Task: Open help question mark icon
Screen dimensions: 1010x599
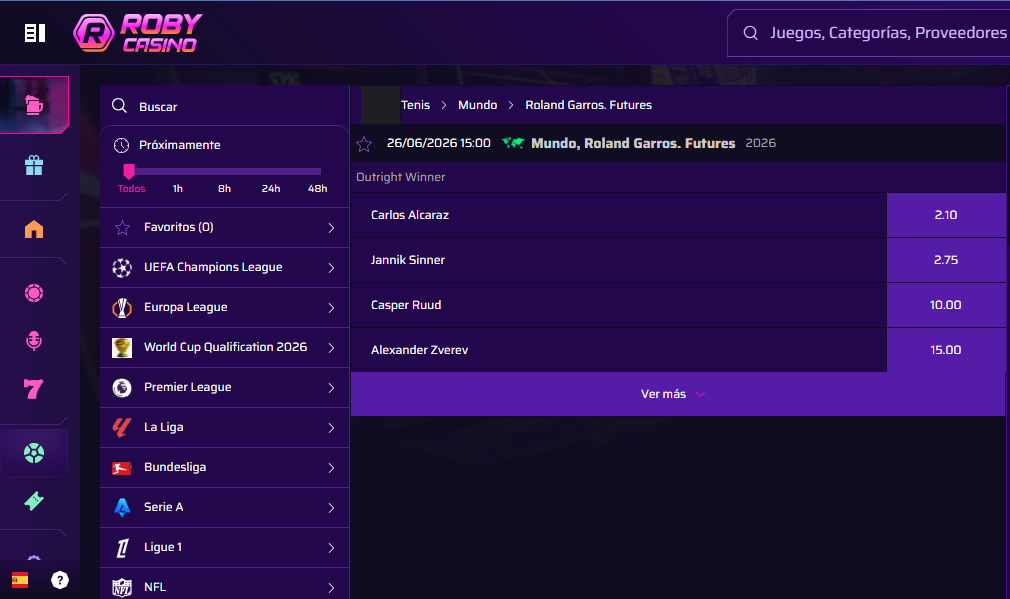Action: [x=60, y=580]
